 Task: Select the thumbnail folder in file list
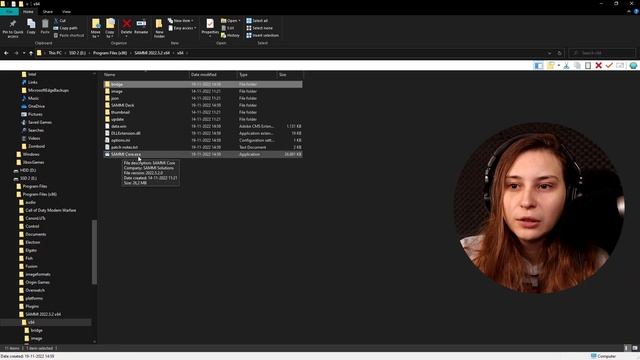[203, 112]
